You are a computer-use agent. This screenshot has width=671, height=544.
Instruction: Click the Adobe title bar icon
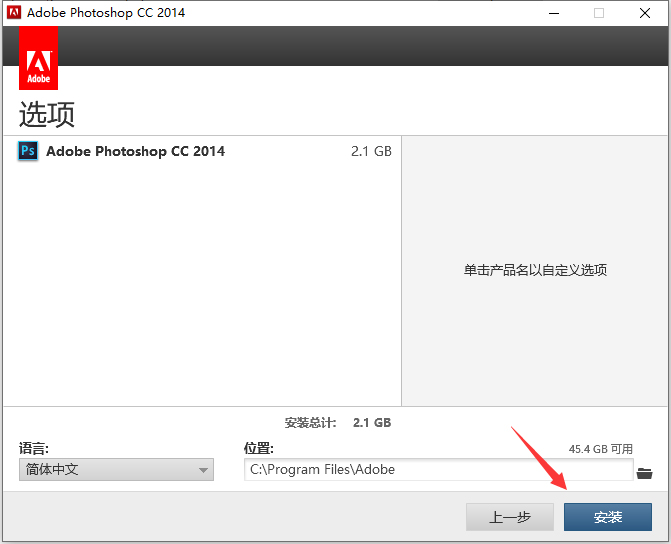[14, 12]
